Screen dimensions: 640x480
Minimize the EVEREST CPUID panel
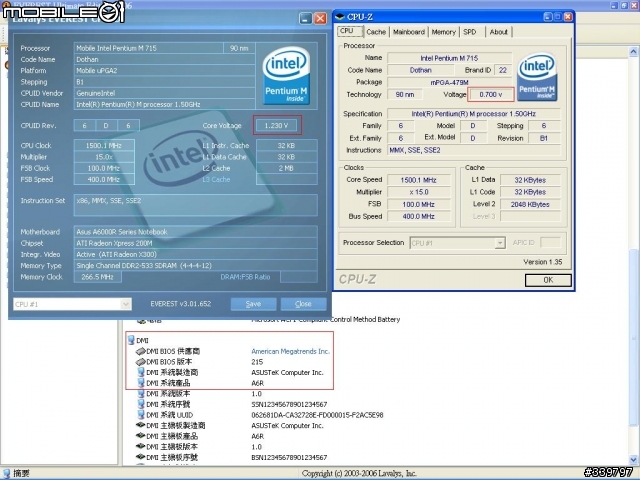[305, 18]
